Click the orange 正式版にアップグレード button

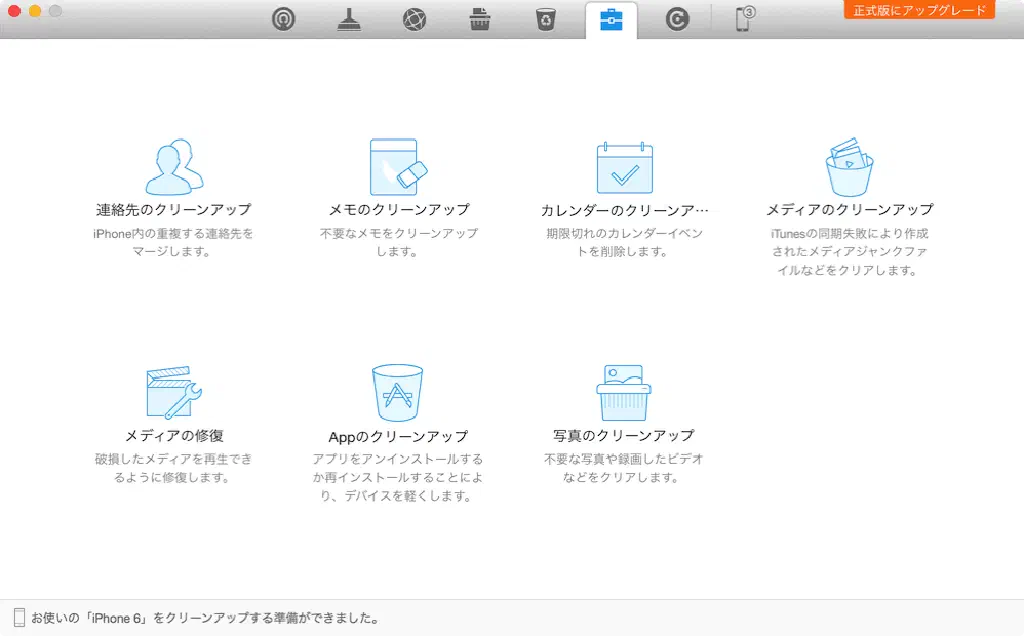coord(919,11)
